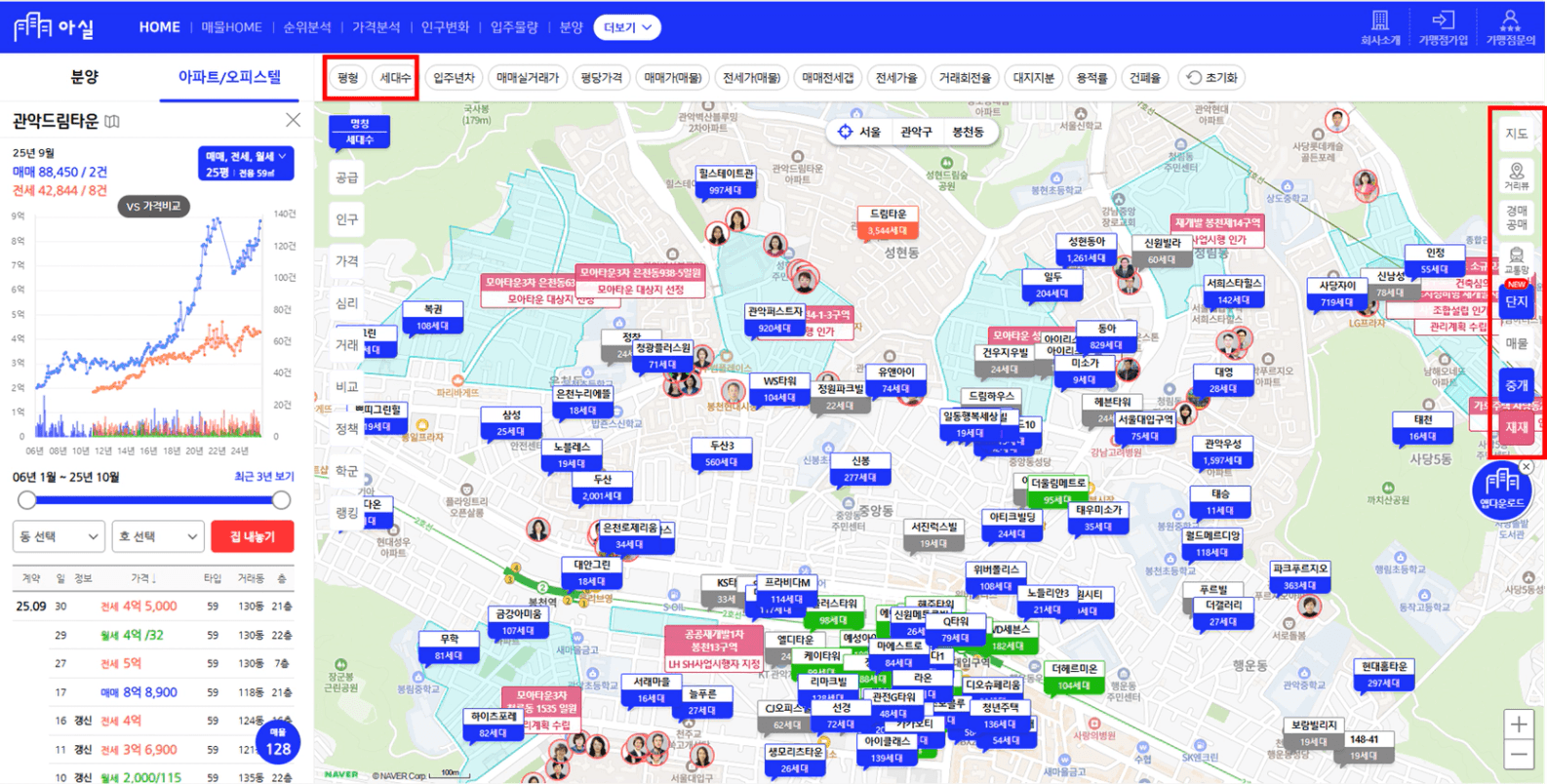Click the map icon beside 관악드림타운
This screenshot has width=1547, height=784.
coord(113,122)
